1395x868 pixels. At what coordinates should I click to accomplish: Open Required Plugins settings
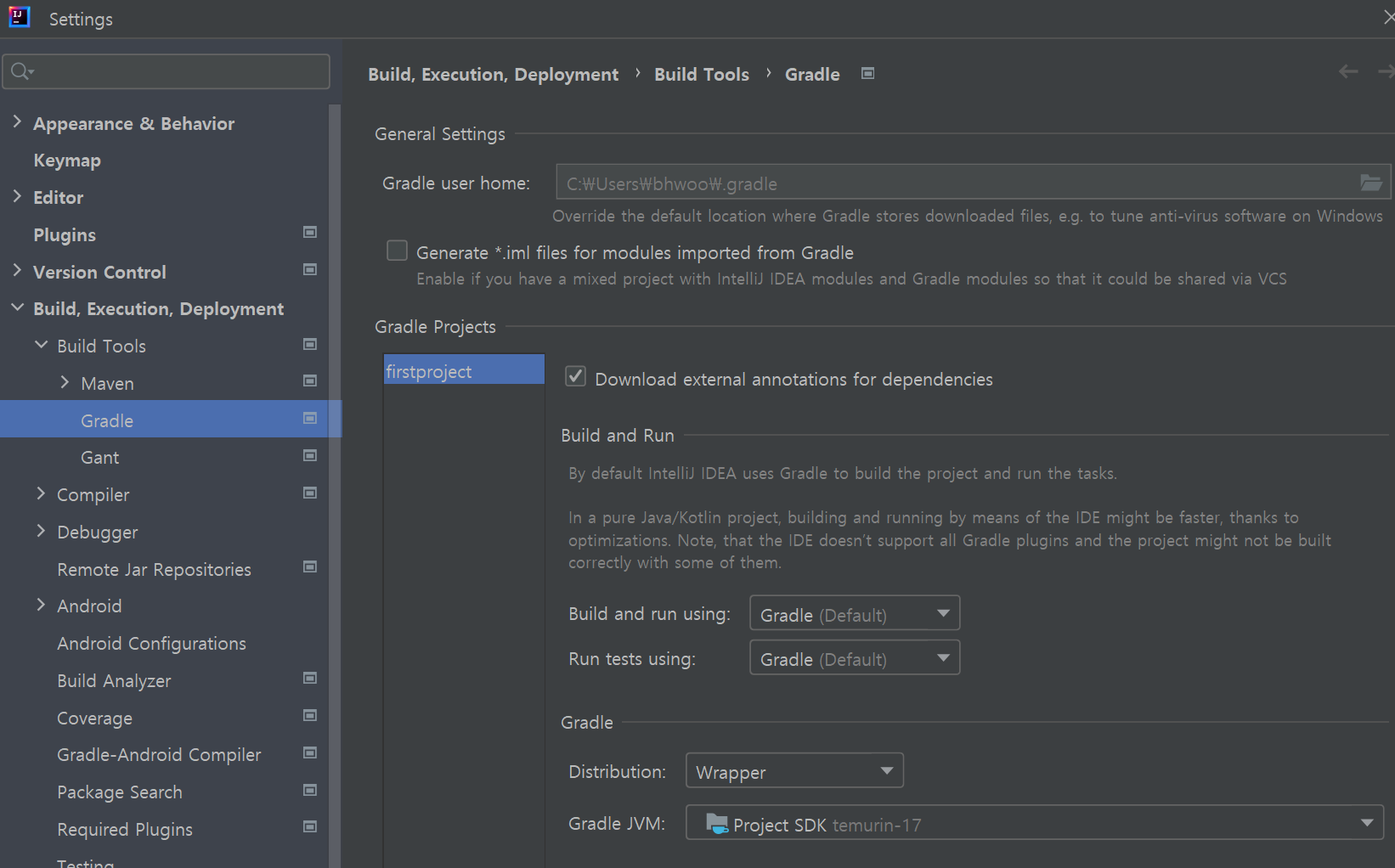click(x=125, y=829)
